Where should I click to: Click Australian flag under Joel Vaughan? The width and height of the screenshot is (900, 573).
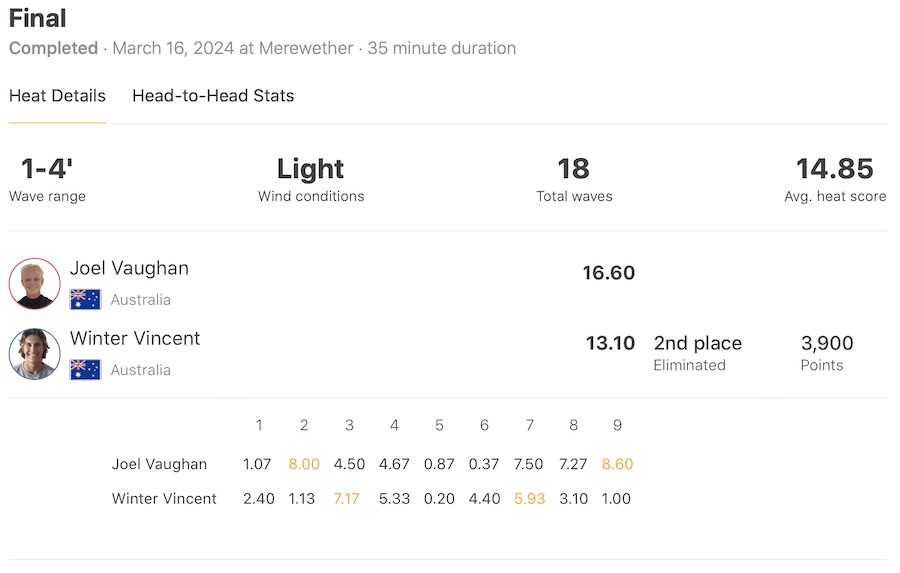85,299
